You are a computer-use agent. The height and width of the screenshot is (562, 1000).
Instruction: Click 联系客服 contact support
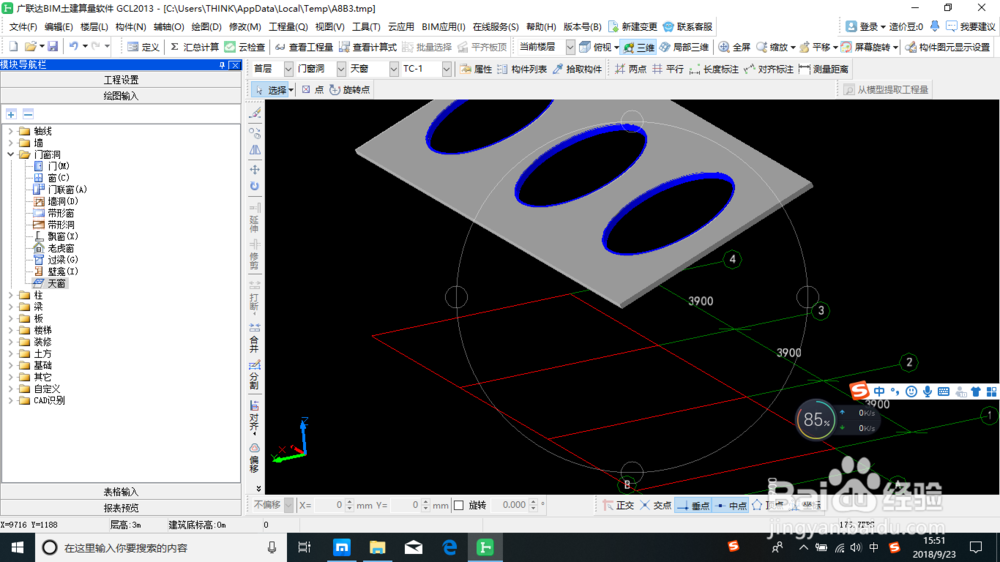688,27
